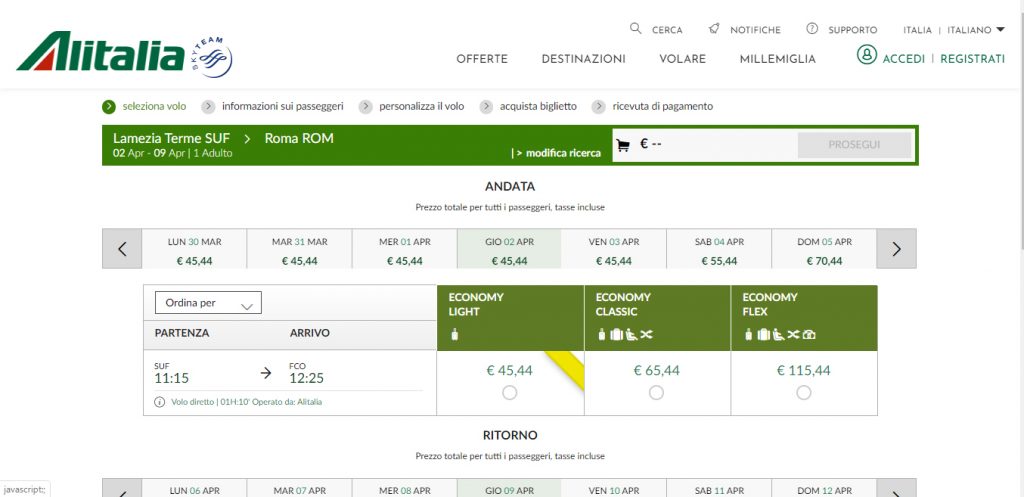
Task: Select the Economy Light €45,44 fare
Action: 510,393
